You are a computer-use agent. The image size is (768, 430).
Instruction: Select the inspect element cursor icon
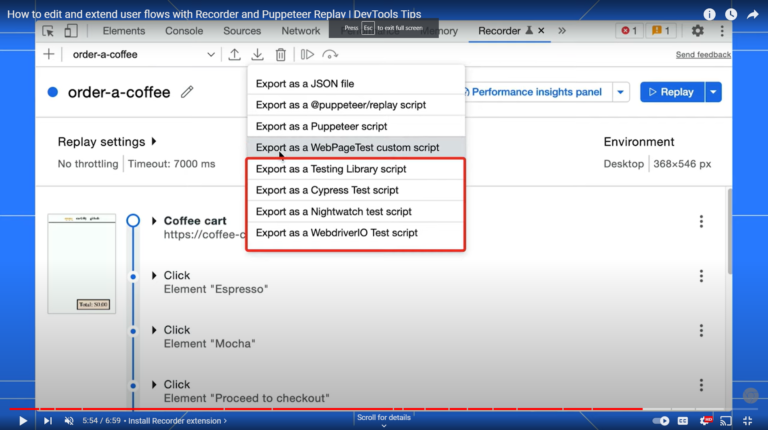point(48,31)
